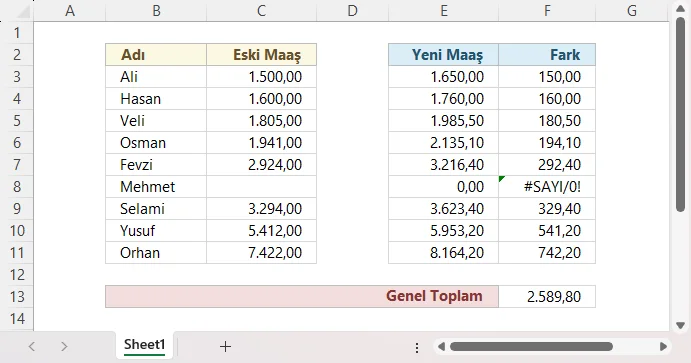Select the '1.650,00' new salary cell
691x363 pixels.
point(443,77)
